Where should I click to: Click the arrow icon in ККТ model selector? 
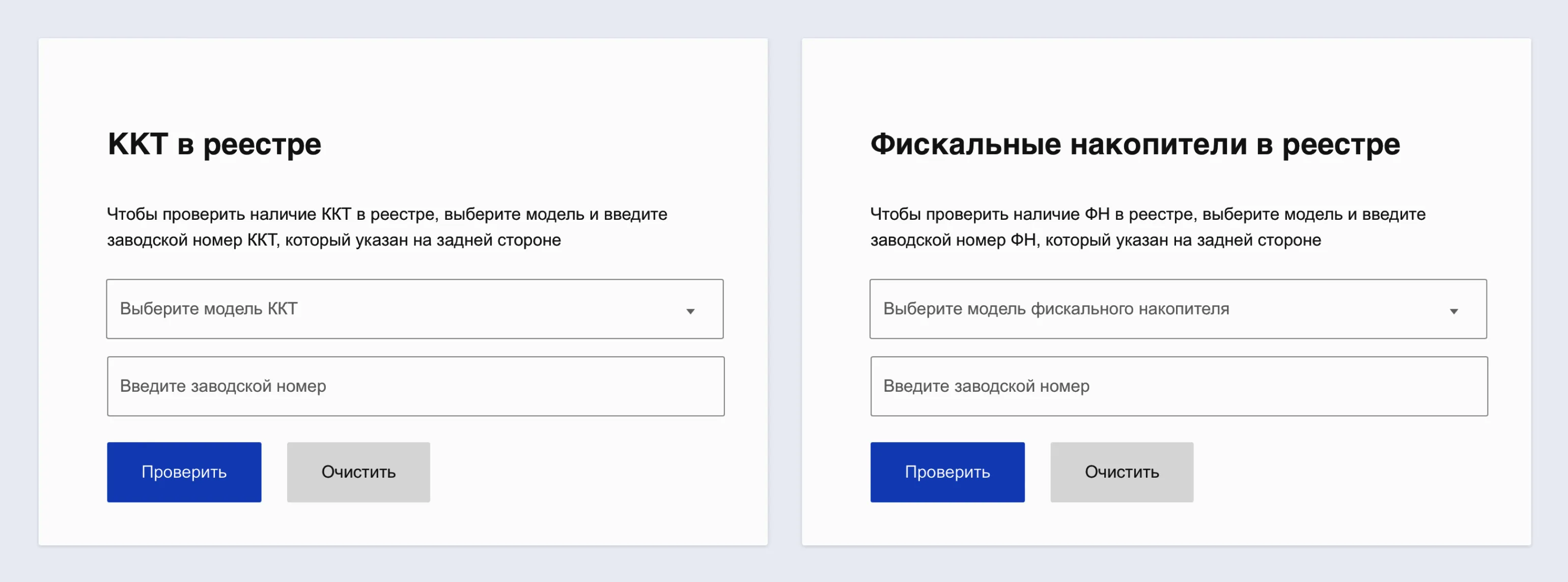click(x=690, y=311)
